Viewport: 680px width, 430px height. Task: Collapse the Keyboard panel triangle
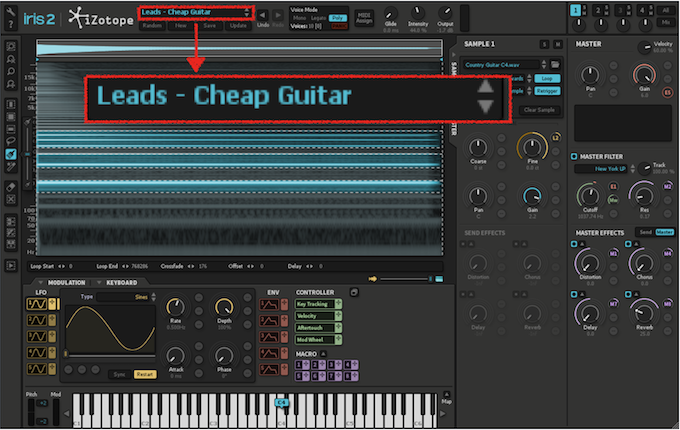pyautogui.click(x=99, y=282)
